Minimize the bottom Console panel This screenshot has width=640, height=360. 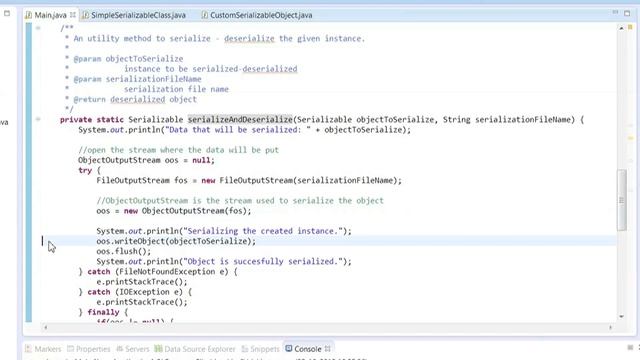[x=630, y=348]
